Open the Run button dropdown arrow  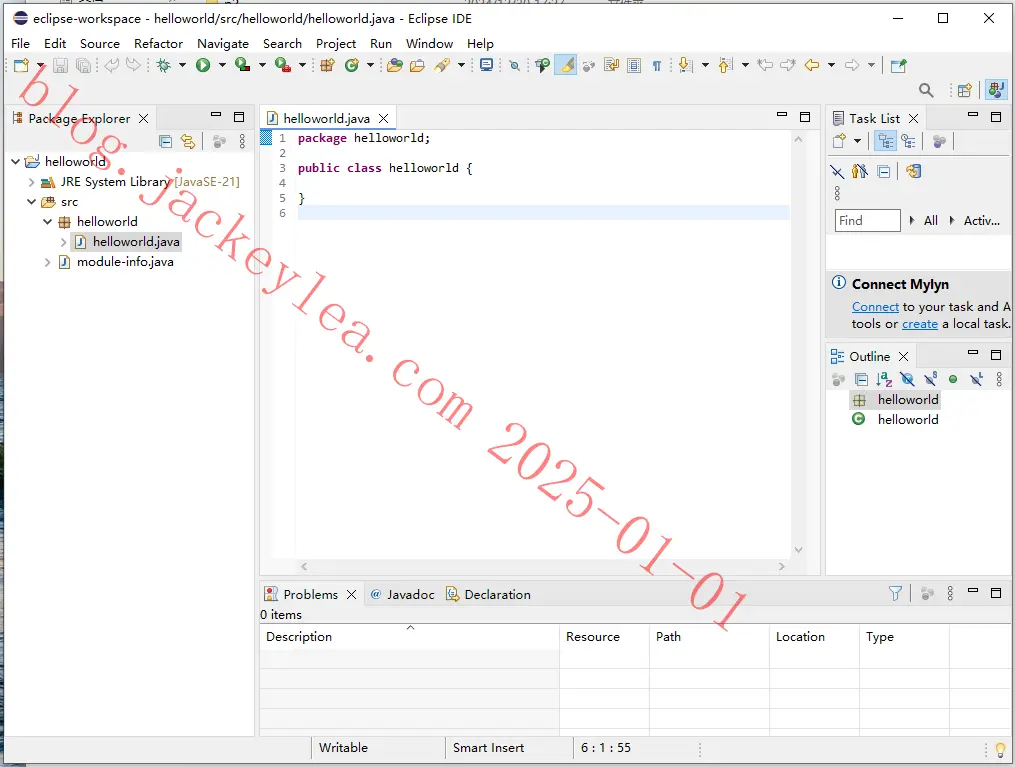click(x=222, y=65)
